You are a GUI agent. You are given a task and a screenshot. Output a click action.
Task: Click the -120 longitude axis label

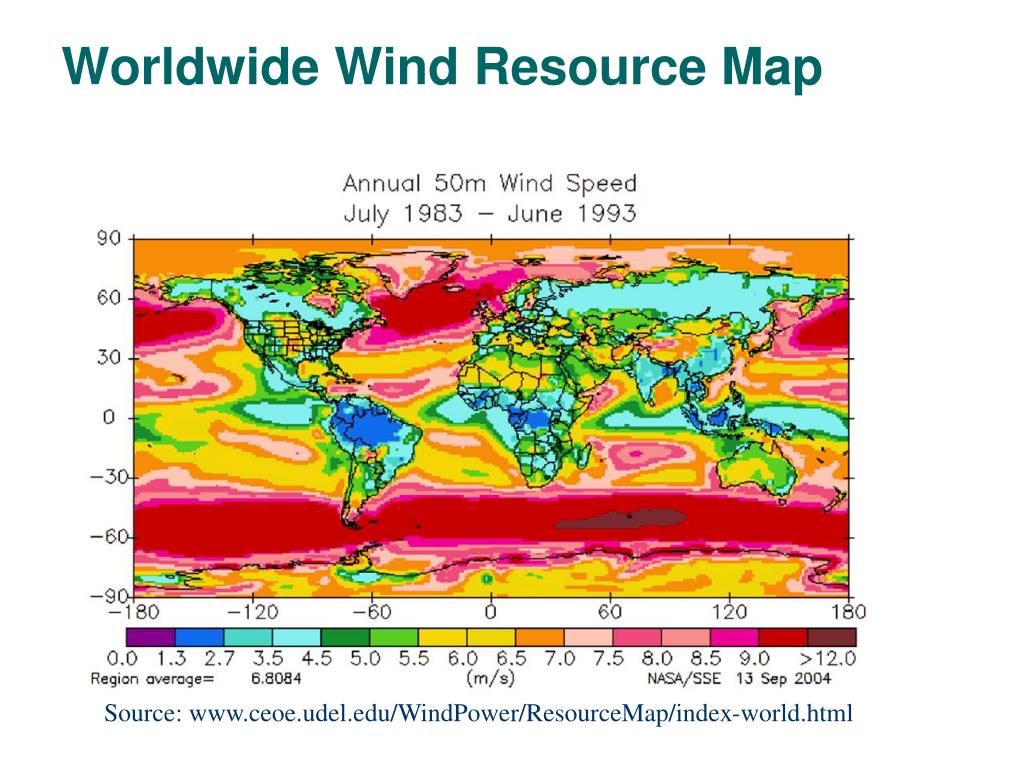tap(253, 612)
